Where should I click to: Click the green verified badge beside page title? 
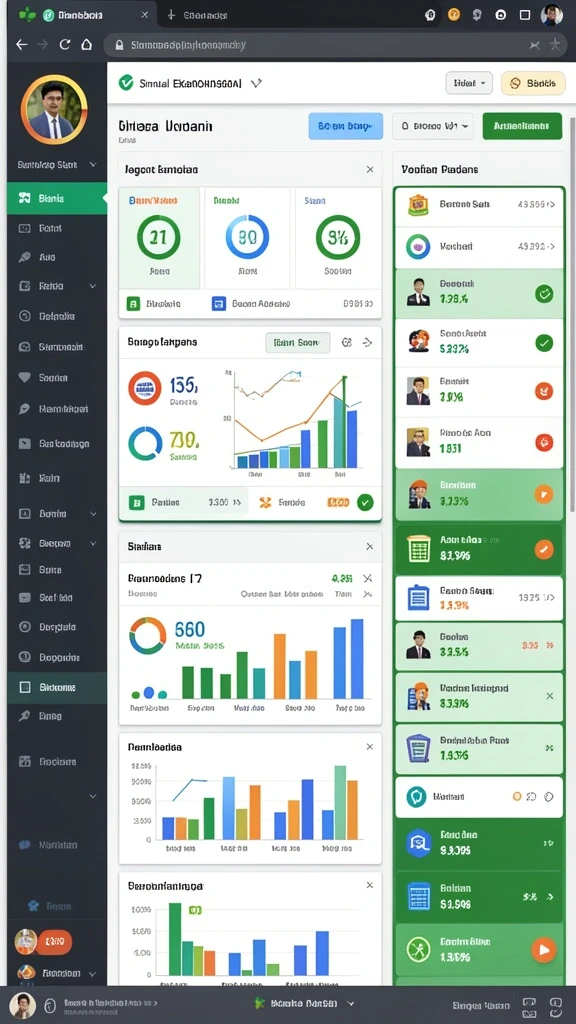tap(125, 83)
